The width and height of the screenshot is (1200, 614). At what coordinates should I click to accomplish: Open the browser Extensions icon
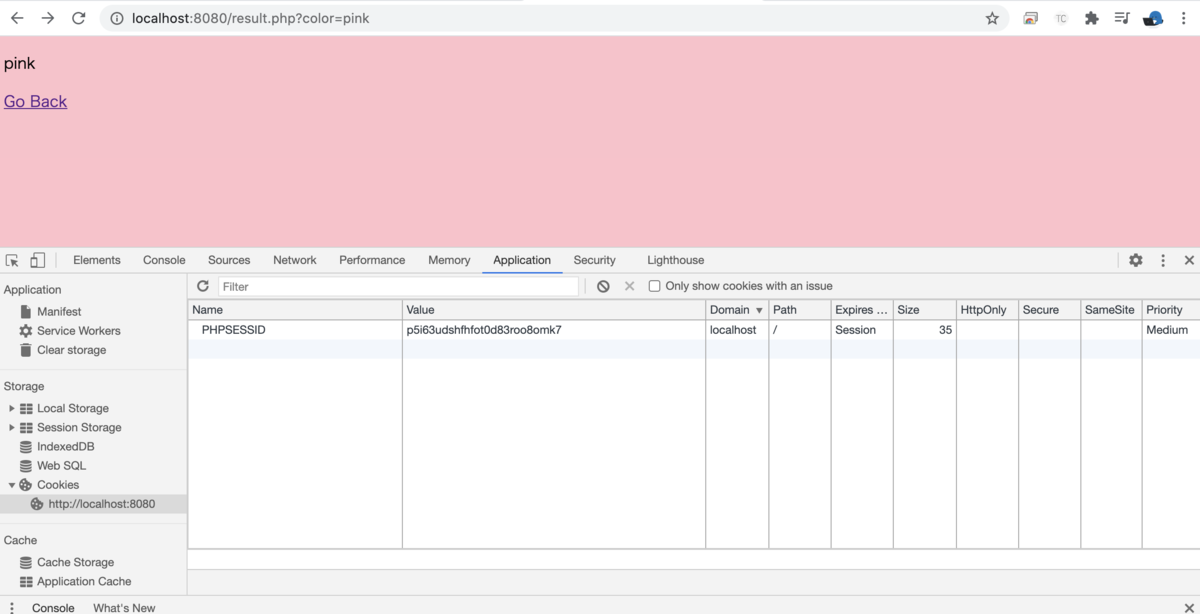coord(1091,17)
